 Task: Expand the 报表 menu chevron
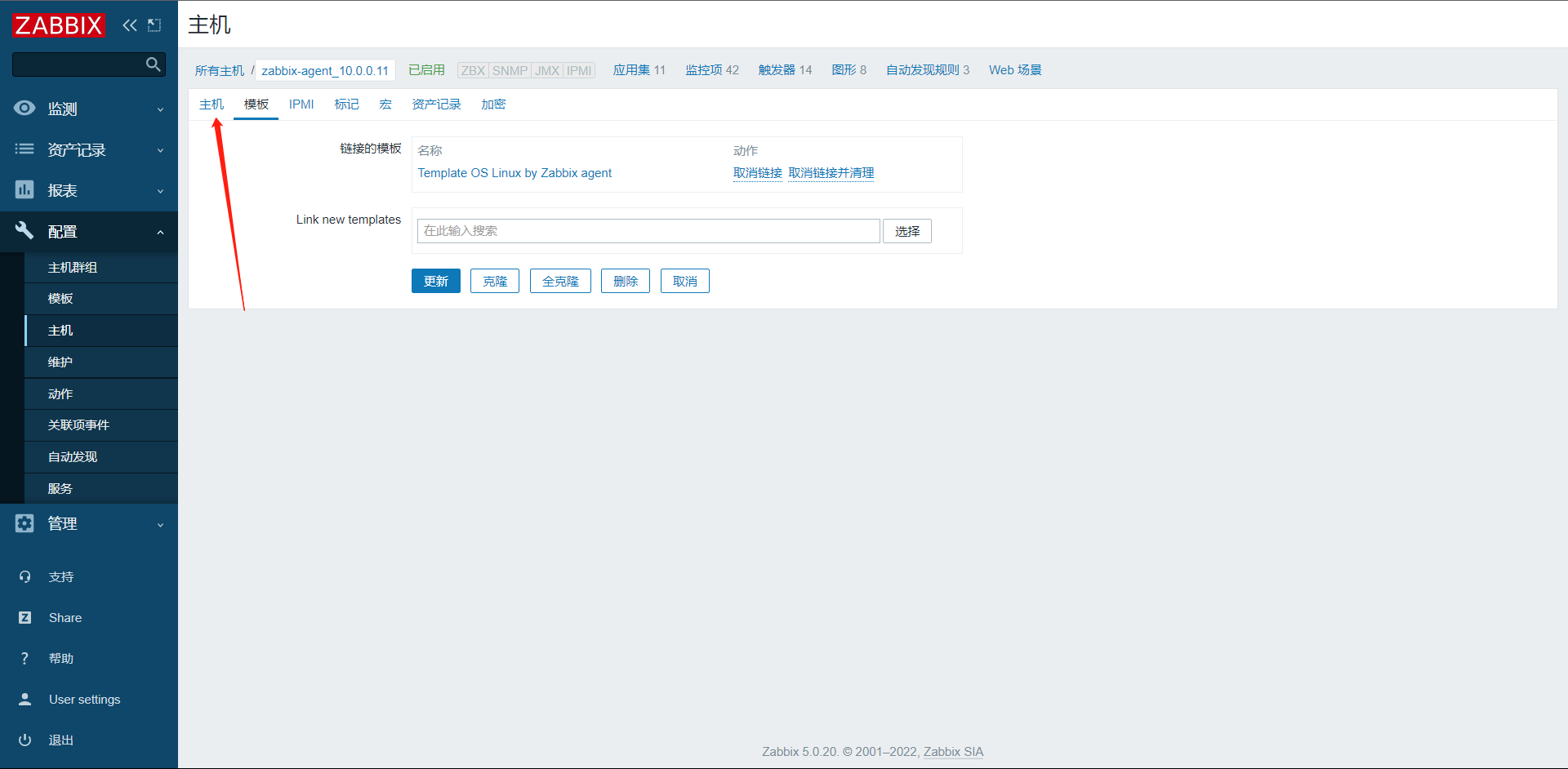(x=160, y=191)
